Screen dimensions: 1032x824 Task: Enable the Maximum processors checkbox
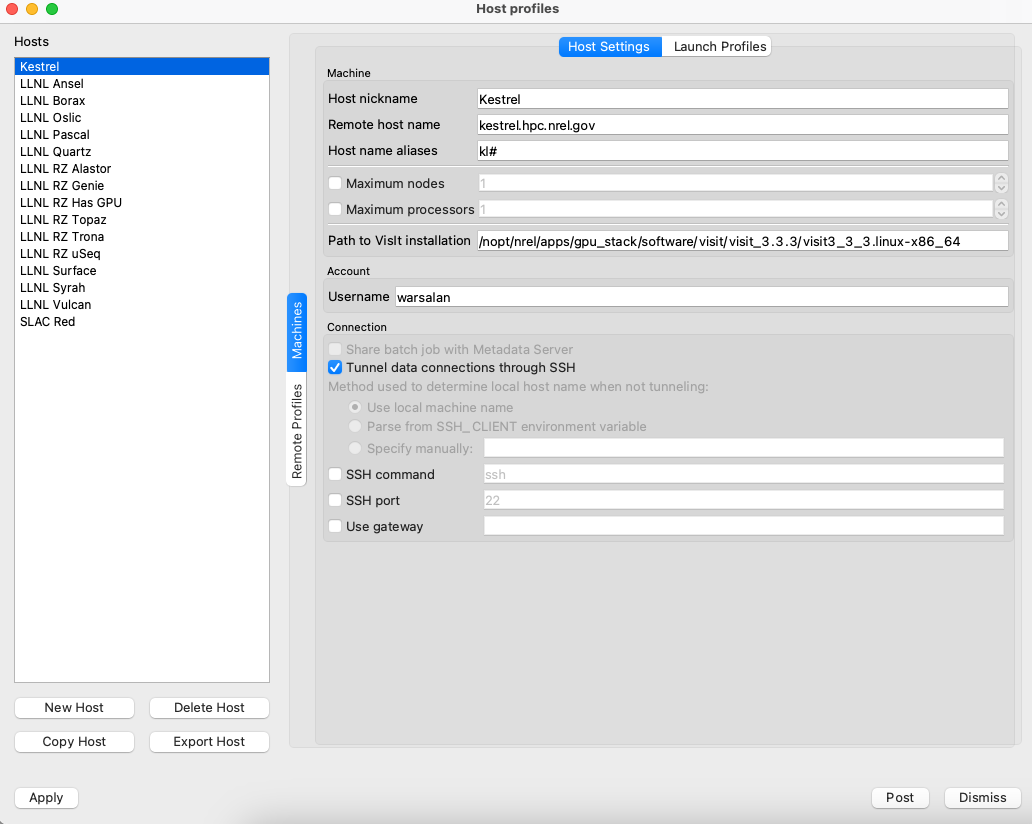(335, 210)
